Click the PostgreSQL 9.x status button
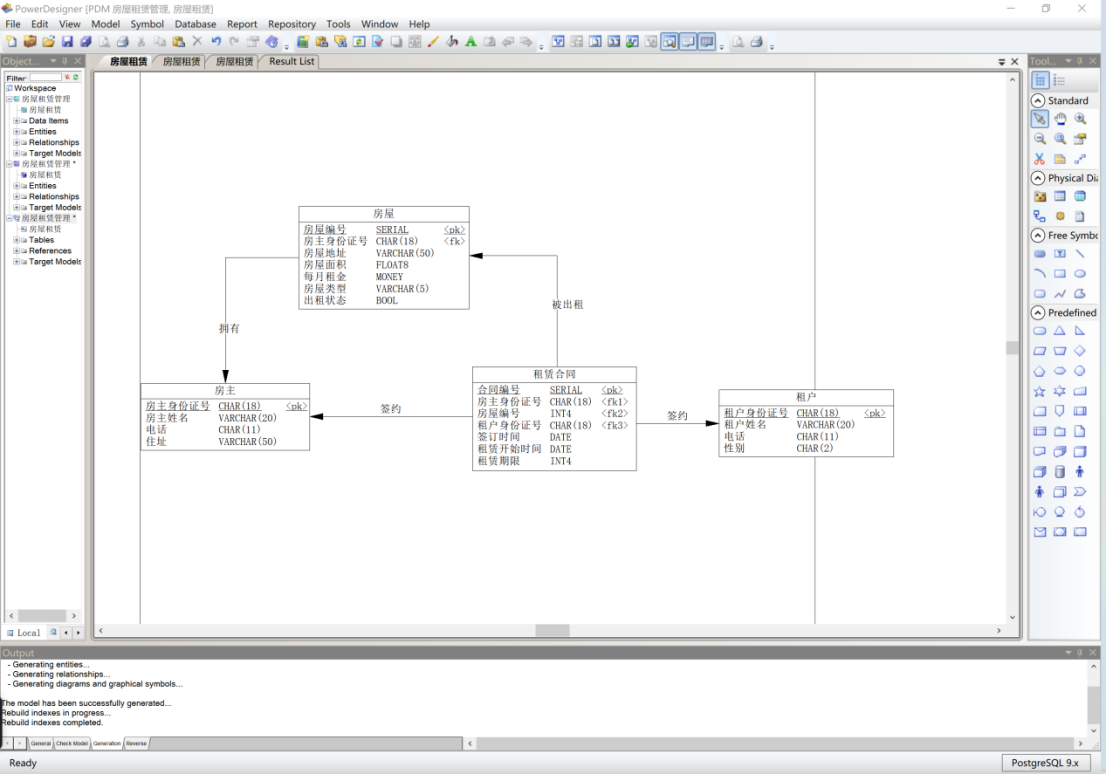The height and width of the screenshot is (774, 1106). tap(1045, 763)
